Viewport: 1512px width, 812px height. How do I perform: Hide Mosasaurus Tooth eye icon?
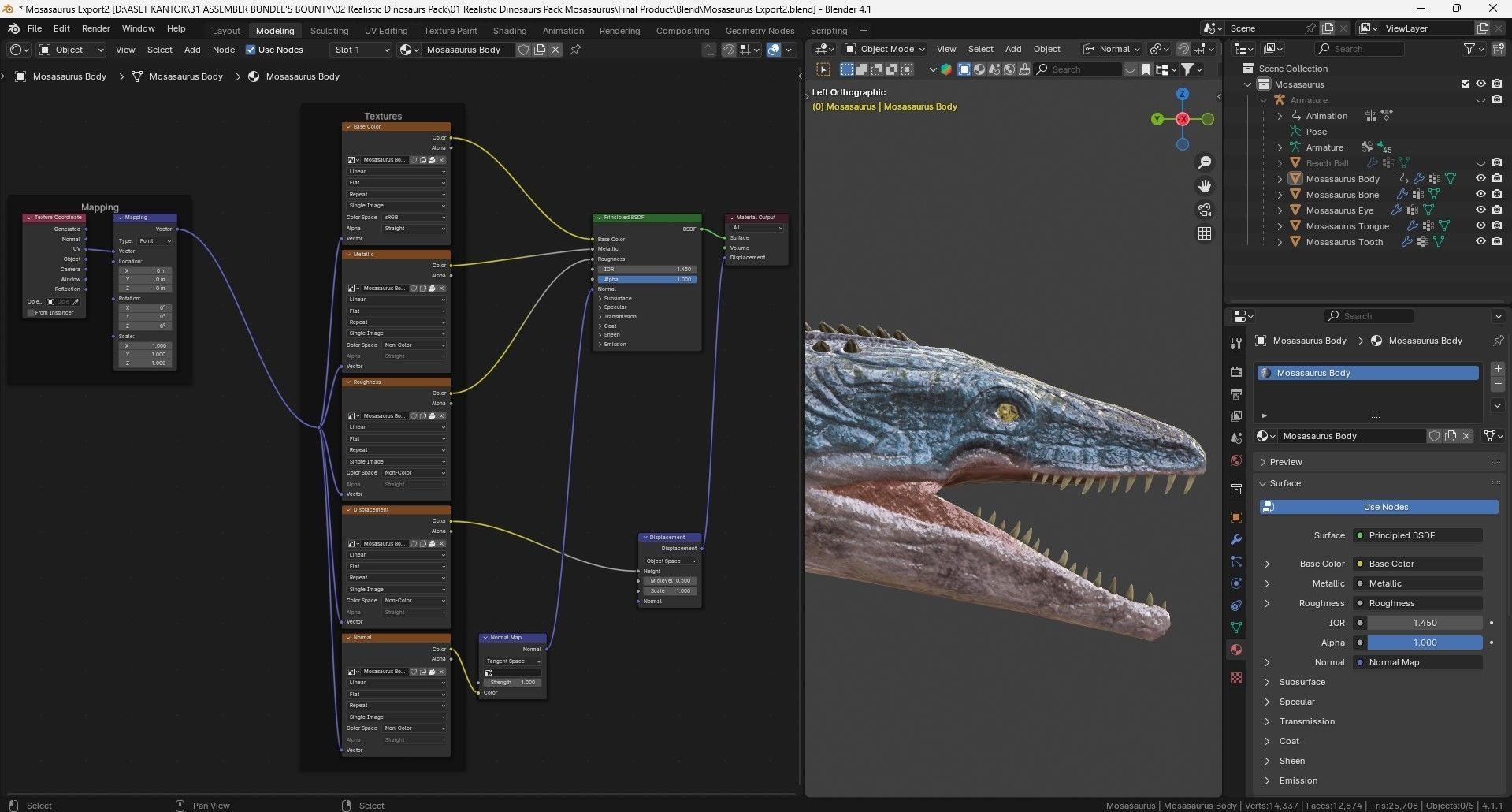point(1480,242)
